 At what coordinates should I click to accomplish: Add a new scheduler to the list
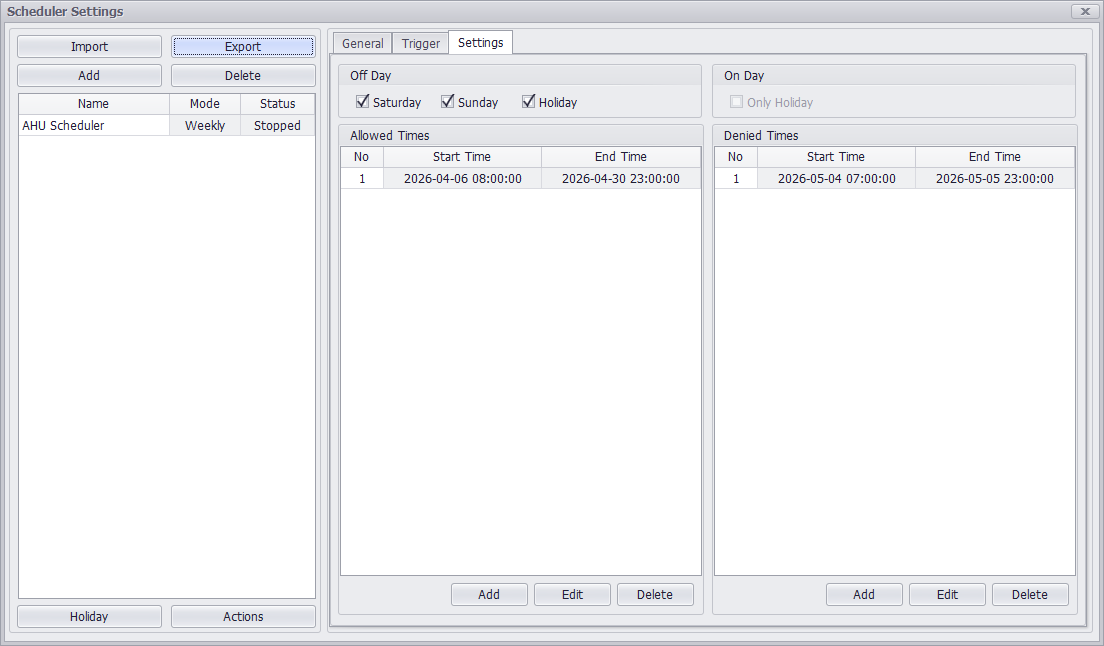pos(89,76)
